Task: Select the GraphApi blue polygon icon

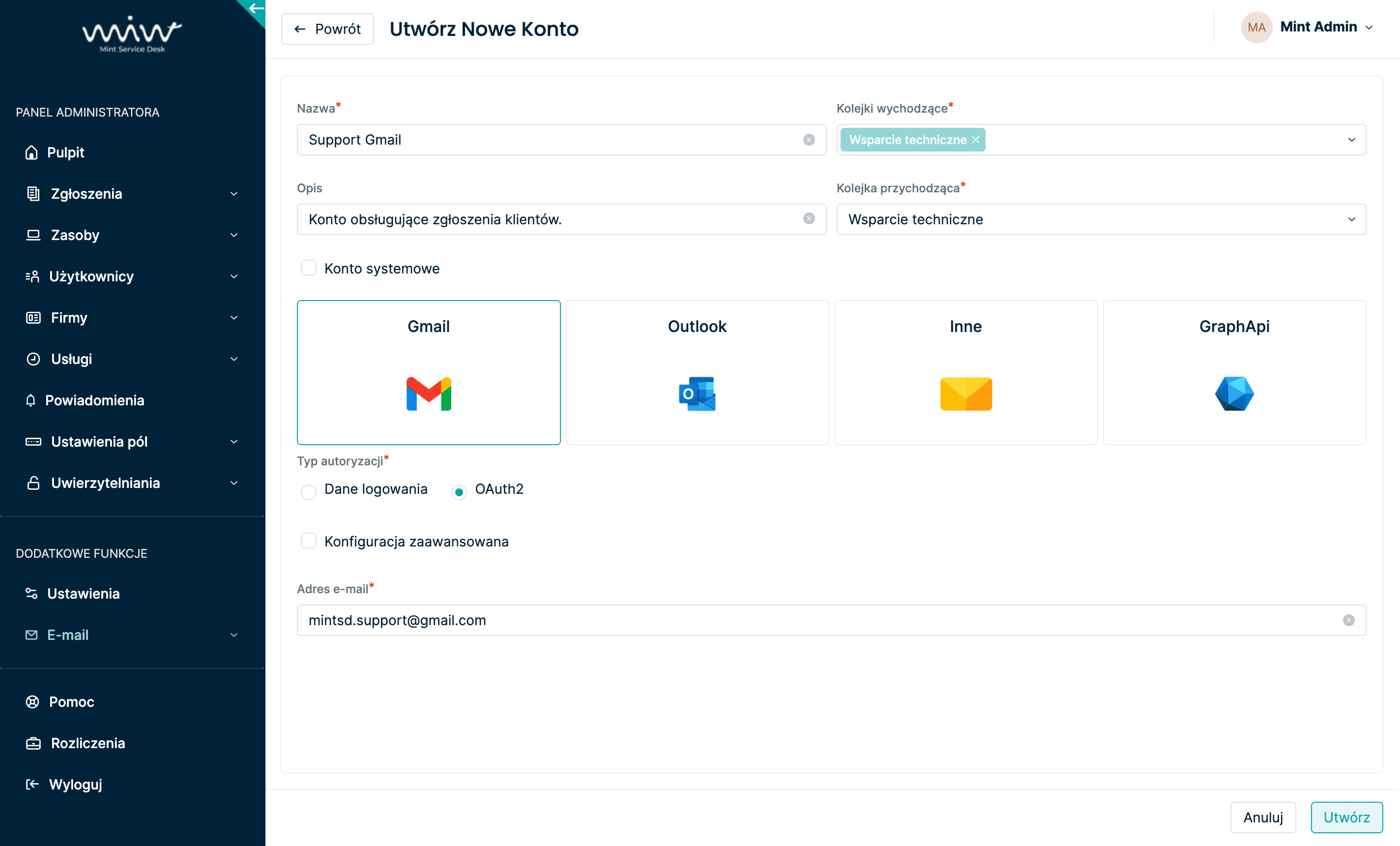Action: [1234, 393]
